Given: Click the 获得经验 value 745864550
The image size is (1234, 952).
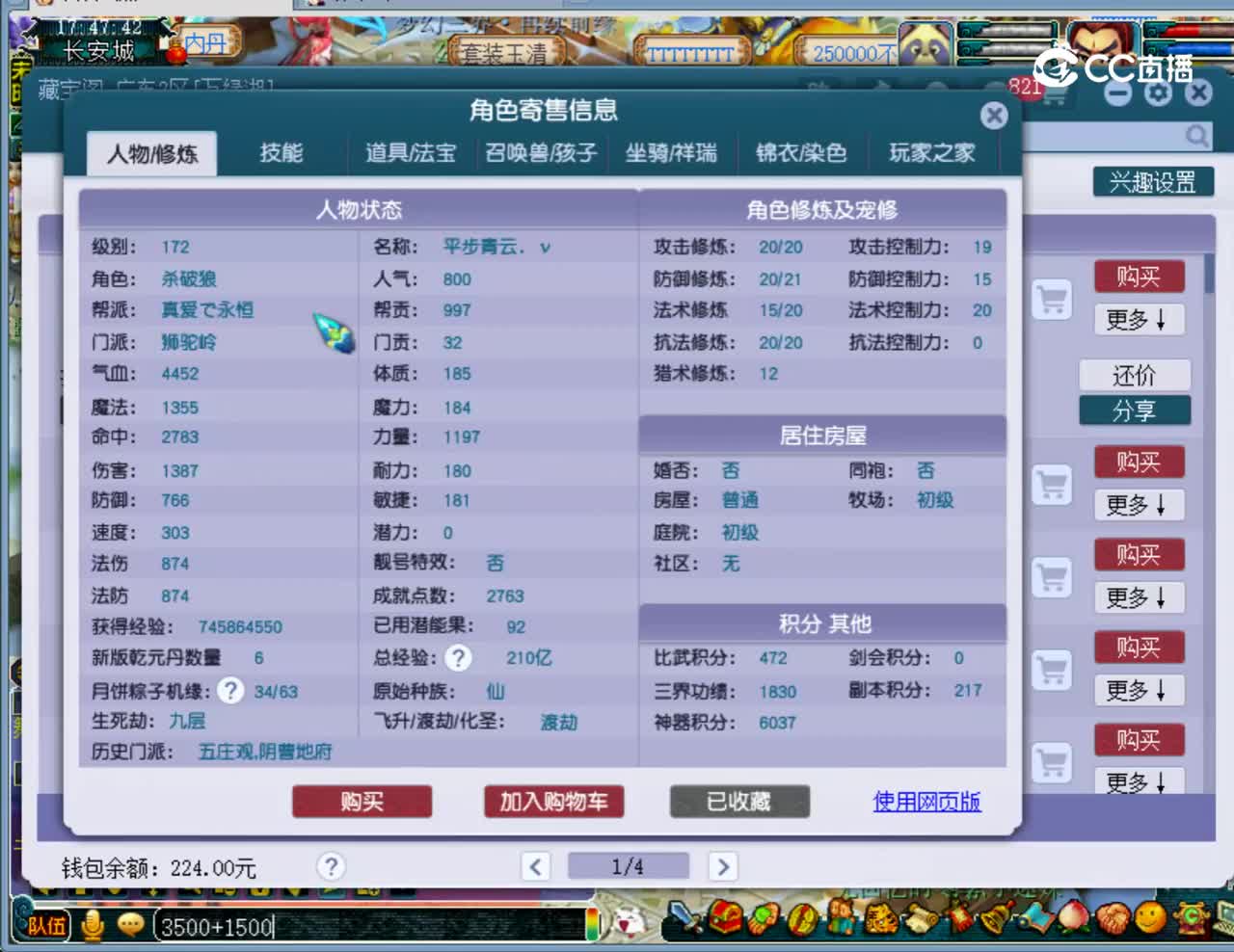Looking at the screenshot, I should (240, 627).
